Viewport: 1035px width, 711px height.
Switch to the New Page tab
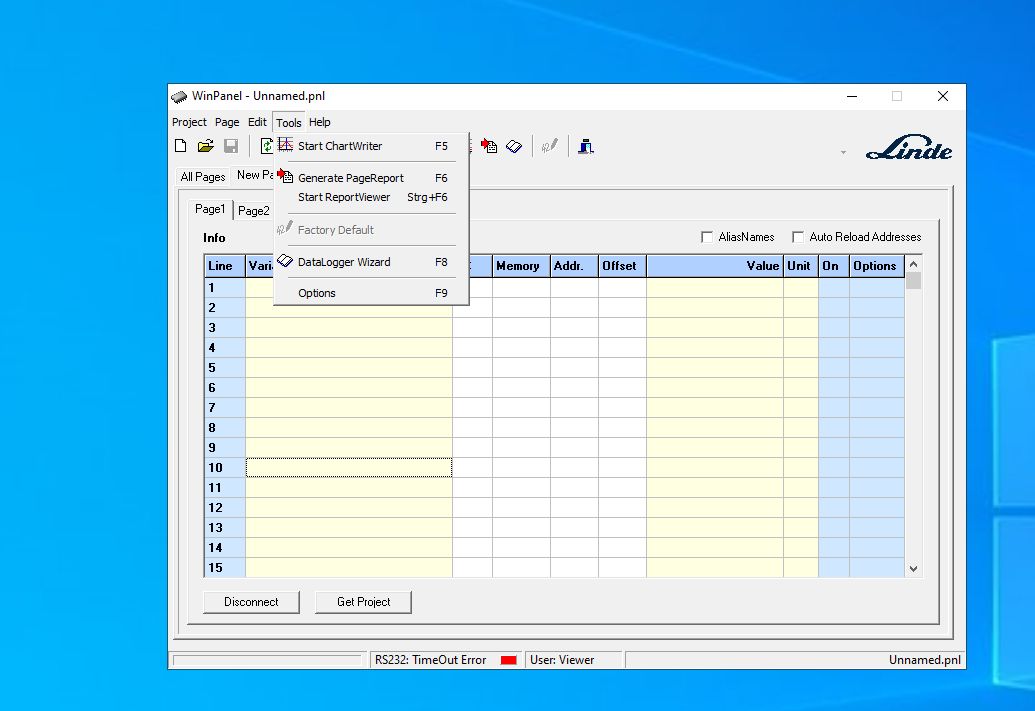click(x=255, y=175)
